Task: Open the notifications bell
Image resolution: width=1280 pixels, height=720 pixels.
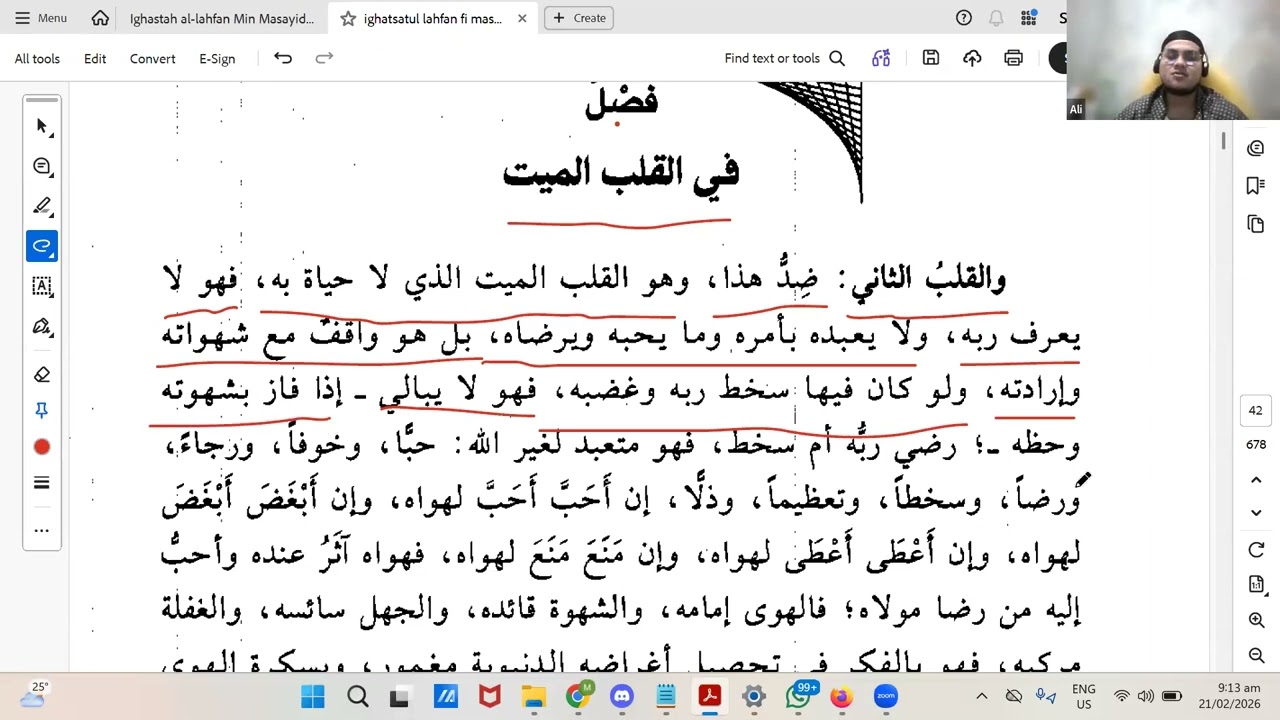Action: click(x=996, y=18)
